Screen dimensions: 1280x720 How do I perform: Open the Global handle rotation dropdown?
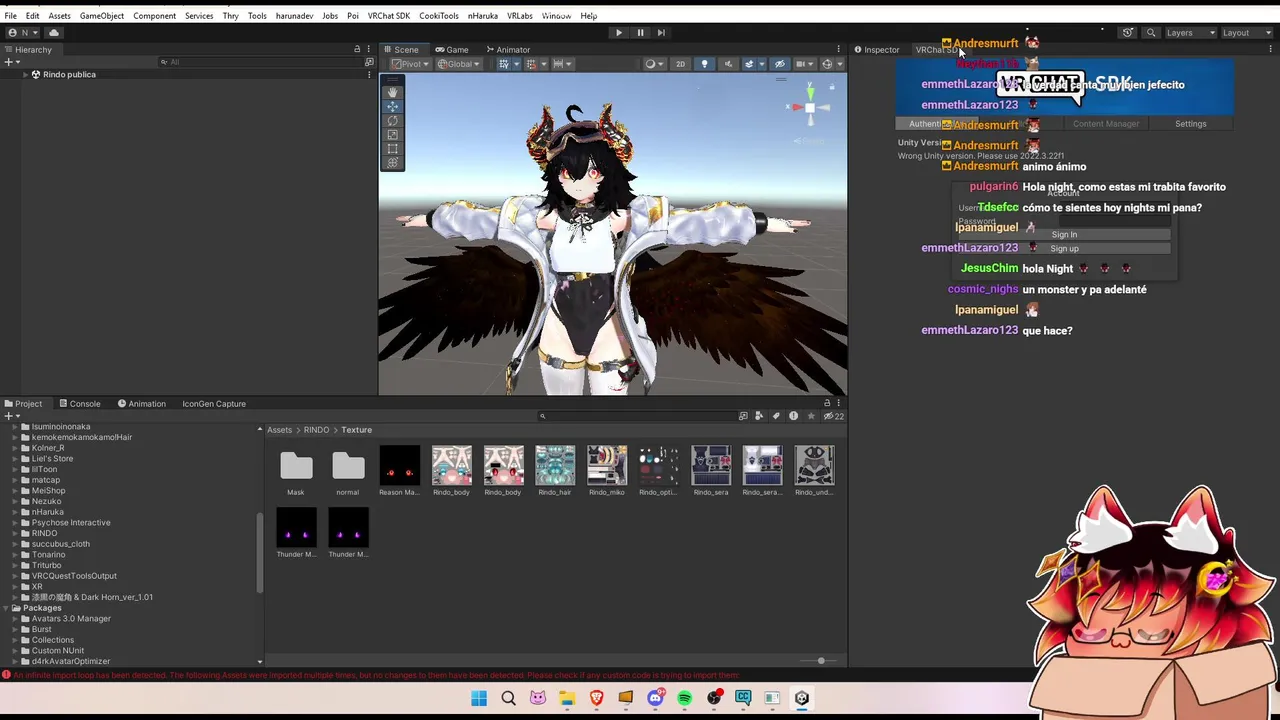point(459,64)
